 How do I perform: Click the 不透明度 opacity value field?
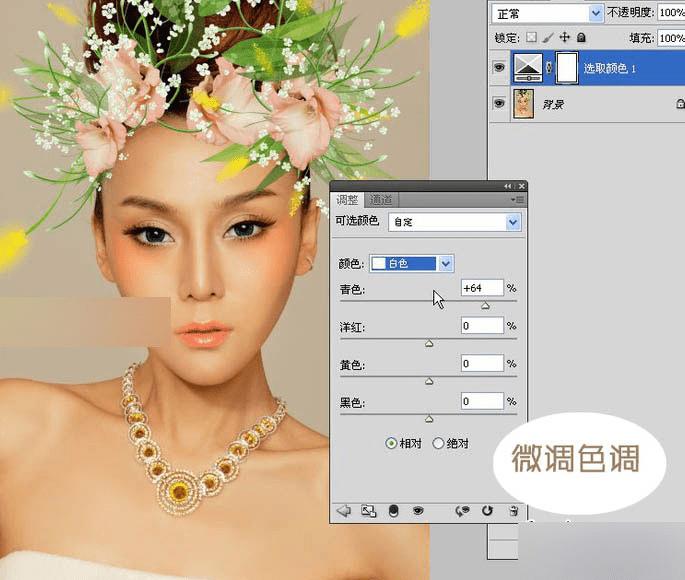[x=671, y=13]
